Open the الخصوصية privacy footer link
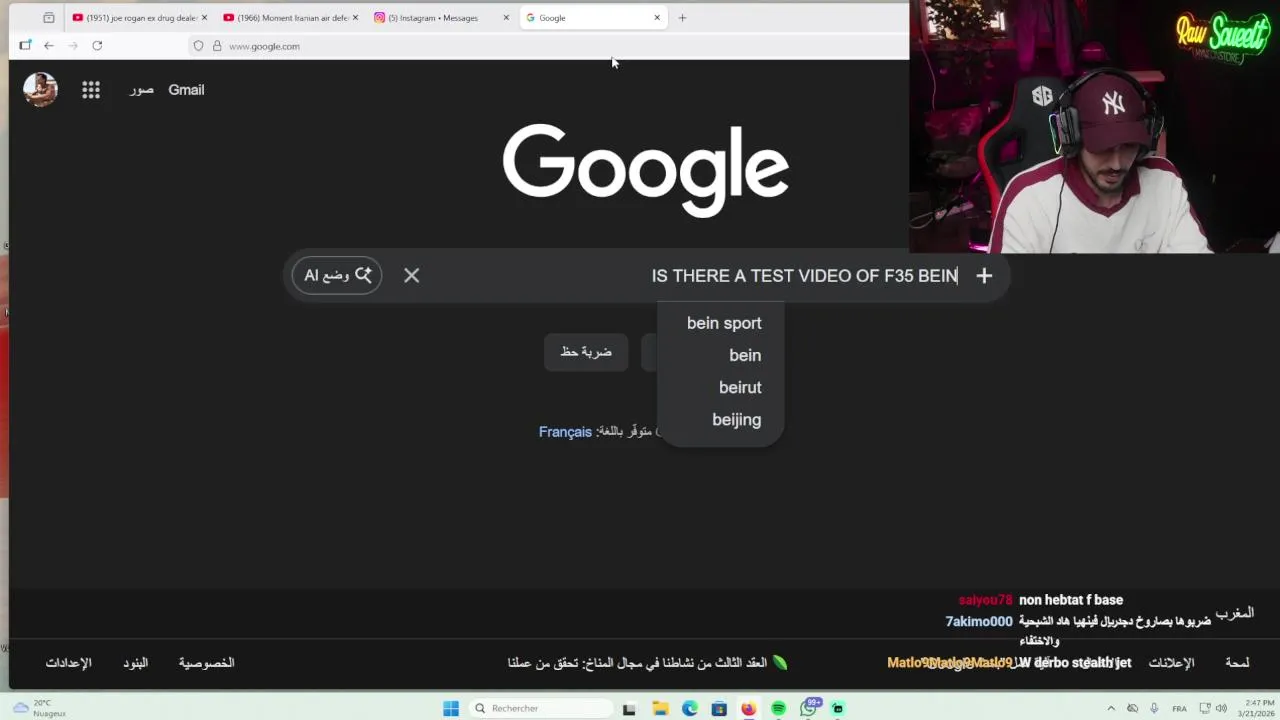This screenshot has width=1280, height=720. click(x=207, y=663)
